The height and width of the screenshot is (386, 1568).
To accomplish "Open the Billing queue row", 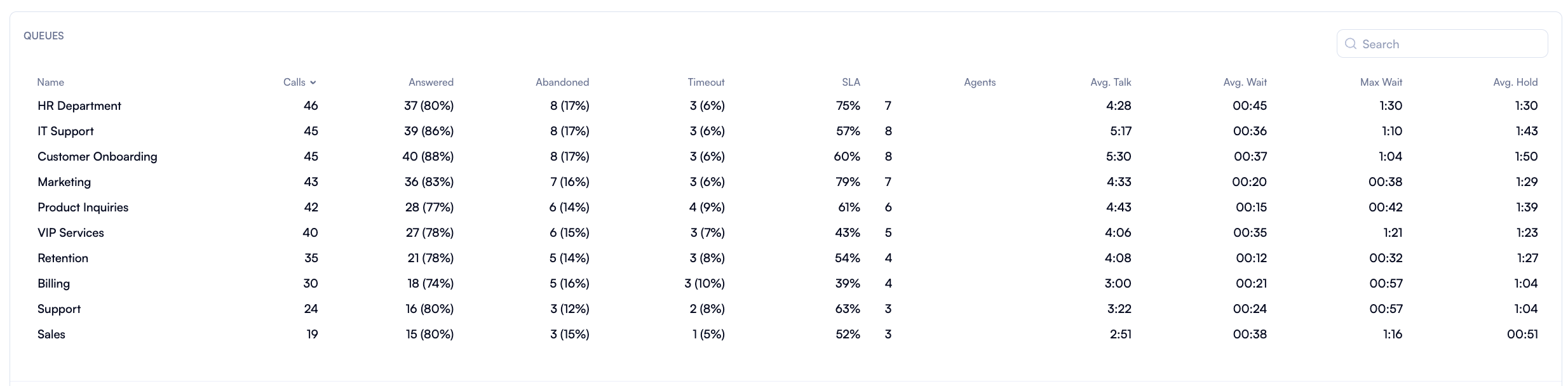I will (x=54, y=284).
